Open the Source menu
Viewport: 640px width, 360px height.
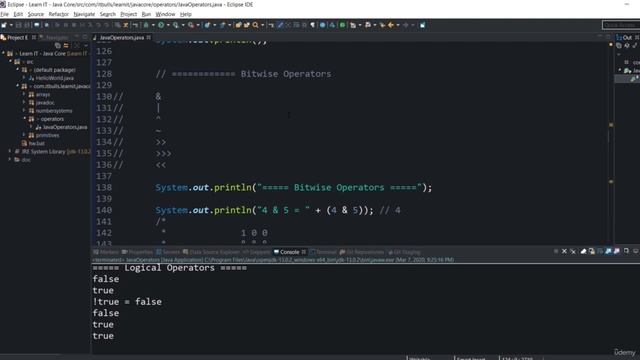tap(36, 14)
